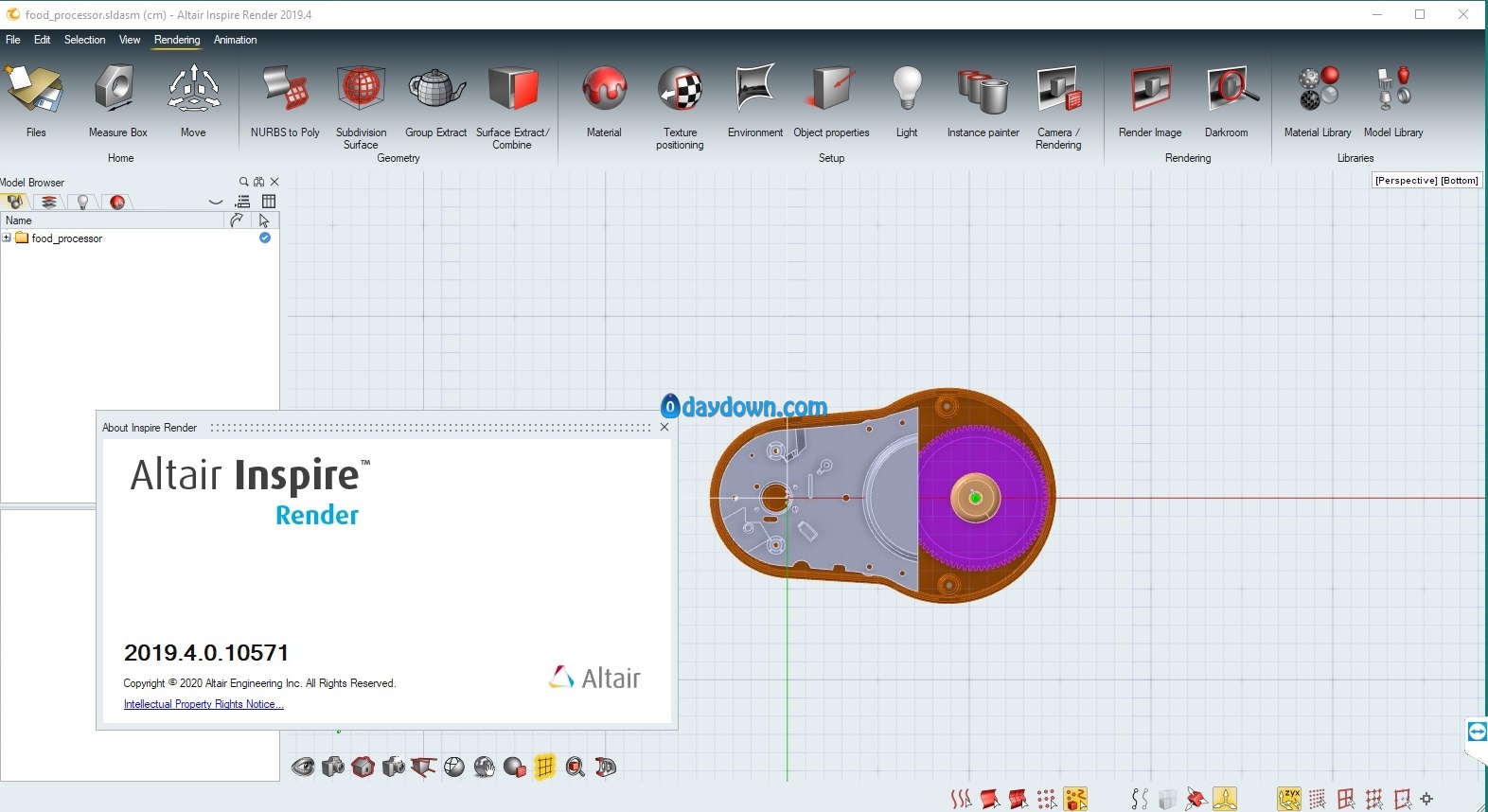The height and width of the screenshot is (812, 1488).
Task: Click the Name column header
Action: (x=113, y=221)
